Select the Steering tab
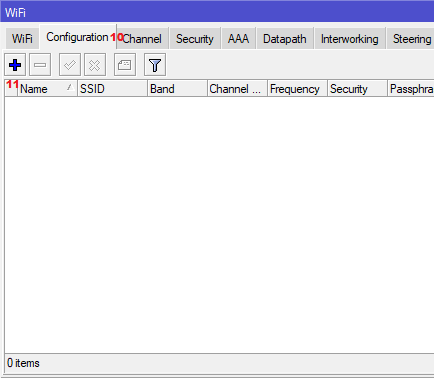 click(x=410, y=39)
